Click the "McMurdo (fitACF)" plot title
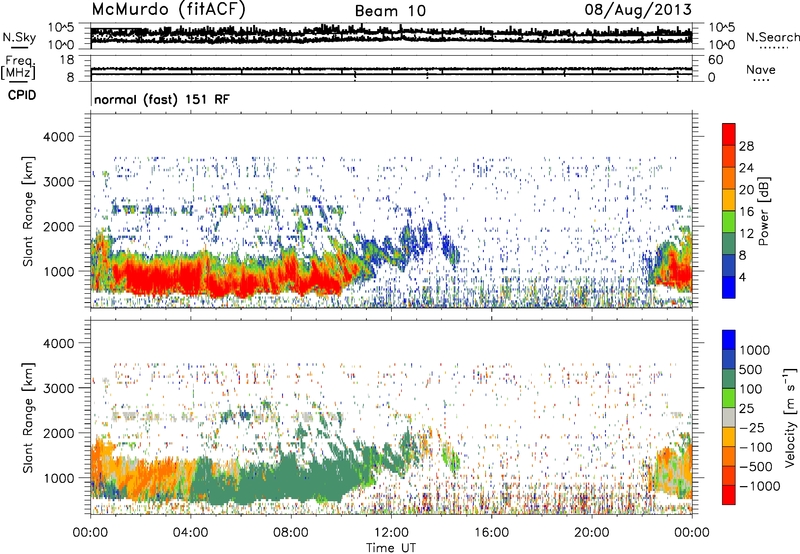Screen dimensions: 800x554 pos(168,10)
